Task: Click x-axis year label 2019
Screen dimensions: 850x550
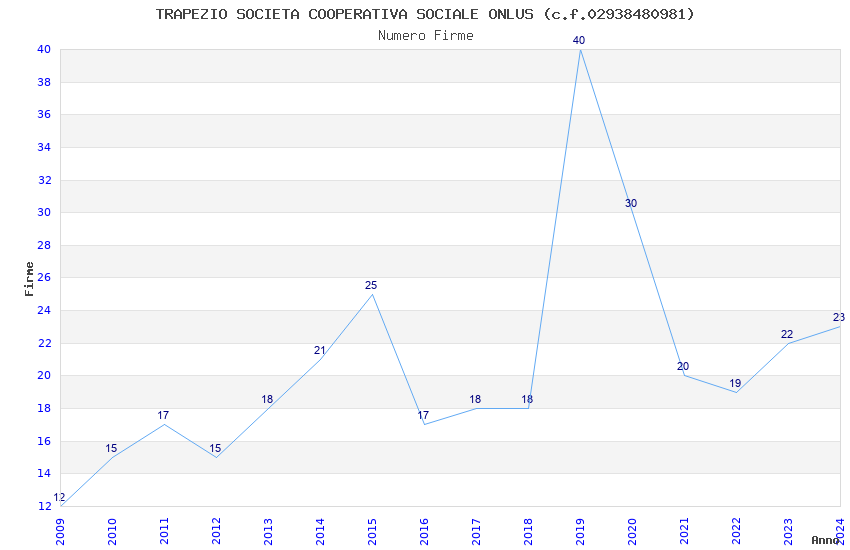Action: click(581, 531)
